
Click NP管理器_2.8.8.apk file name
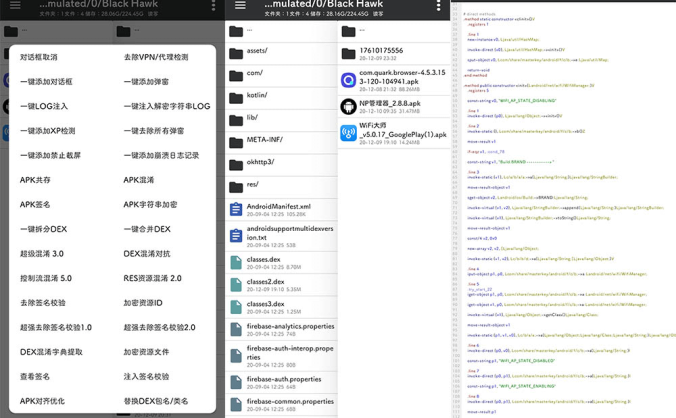[x=390, y=103]
